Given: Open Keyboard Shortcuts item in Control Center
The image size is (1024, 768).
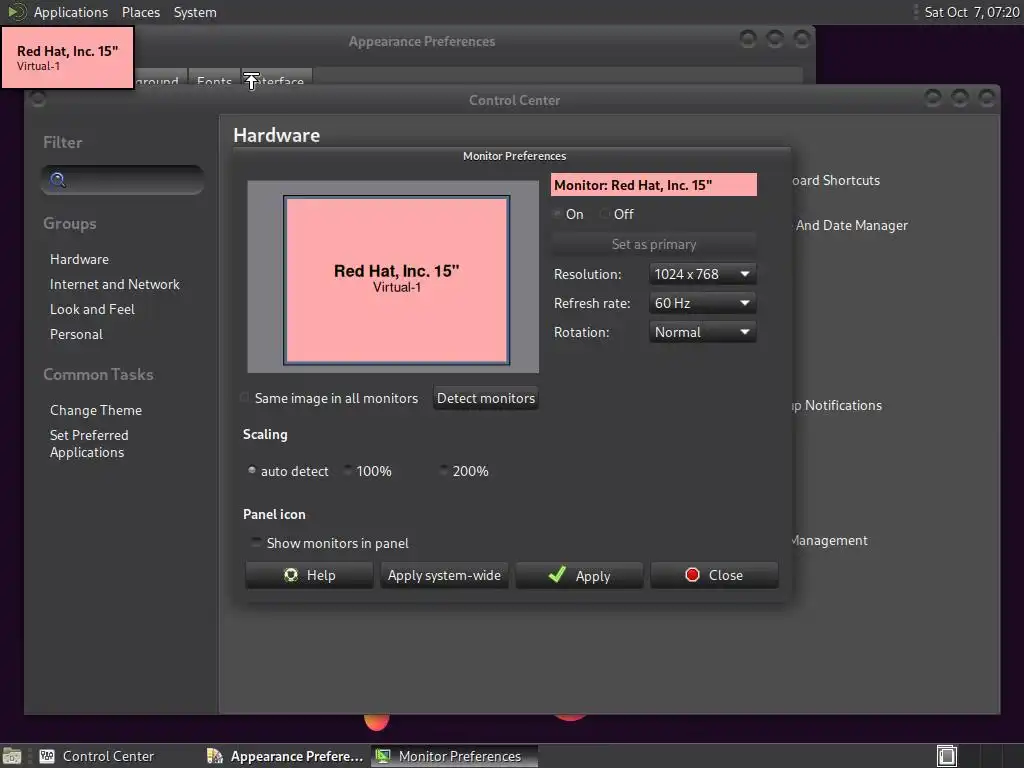Looking at the screenshot, I should click(x=835, y=180).
